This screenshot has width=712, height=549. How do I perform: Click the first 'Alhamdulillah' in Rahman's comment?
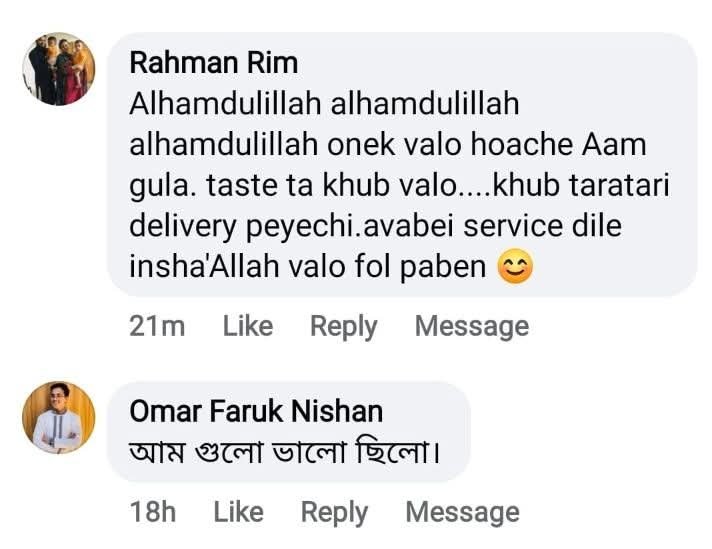point(226,104)
